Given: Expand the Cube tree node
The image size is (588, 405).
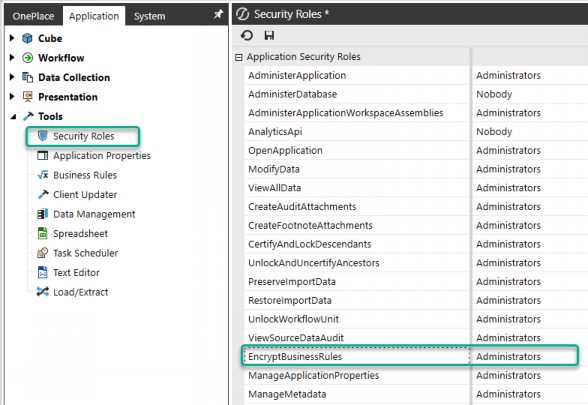Looking at the screenshot, I should (12, 38).
